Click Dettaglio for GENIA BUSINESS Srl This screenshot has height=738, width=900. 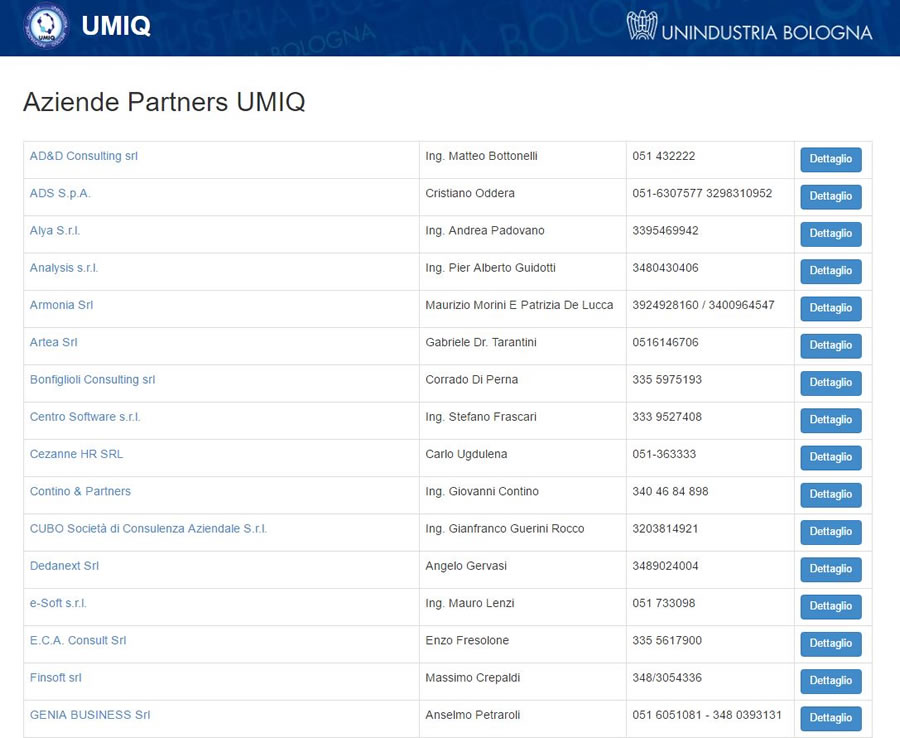(831, 718)
